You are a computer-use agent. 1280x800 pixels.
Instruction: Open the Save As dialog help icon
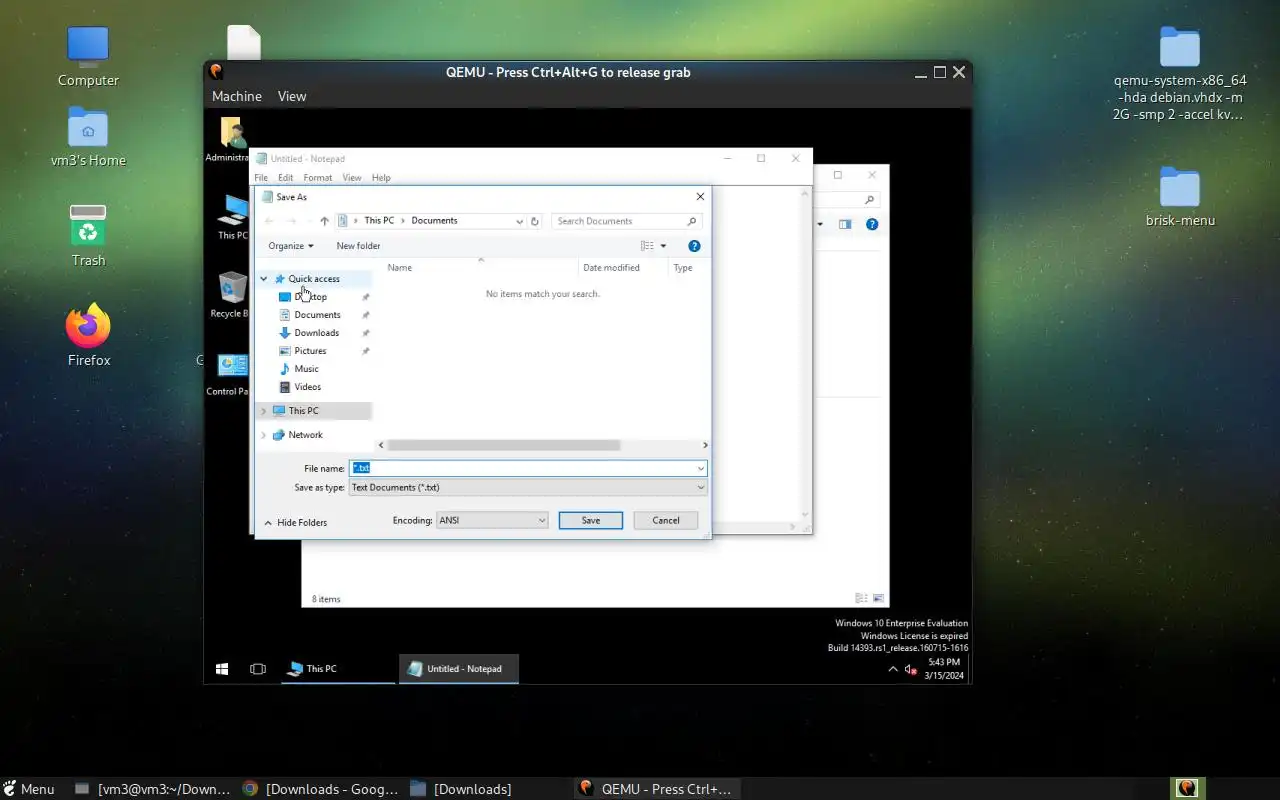pos(694,246)
